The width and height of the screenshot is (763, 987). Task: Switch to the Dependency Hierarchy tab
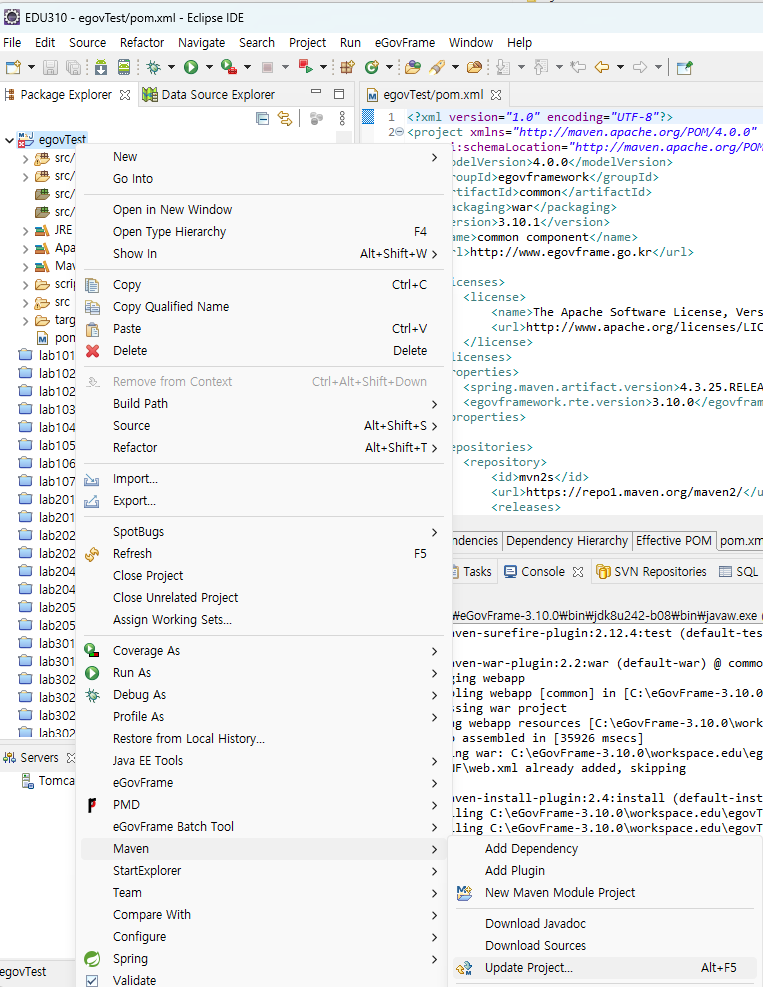[x=567, y=541]
